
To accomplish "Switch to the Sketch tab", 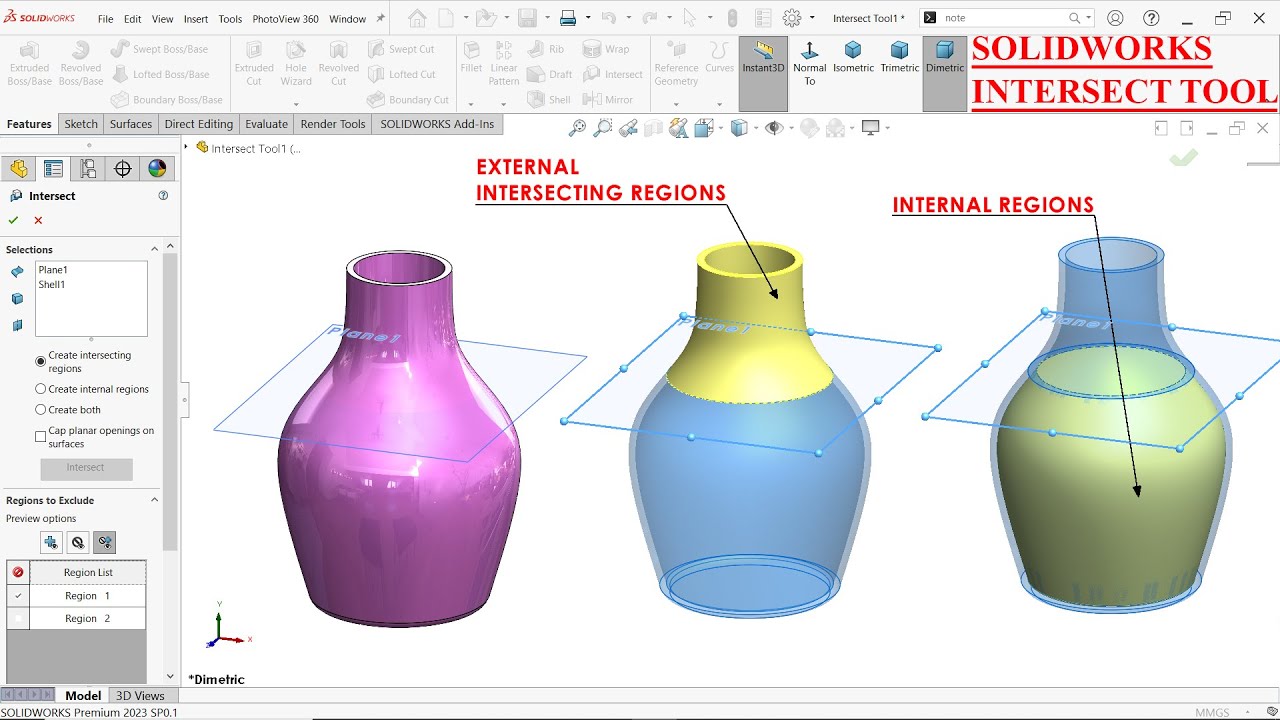I will click(81, 124).
